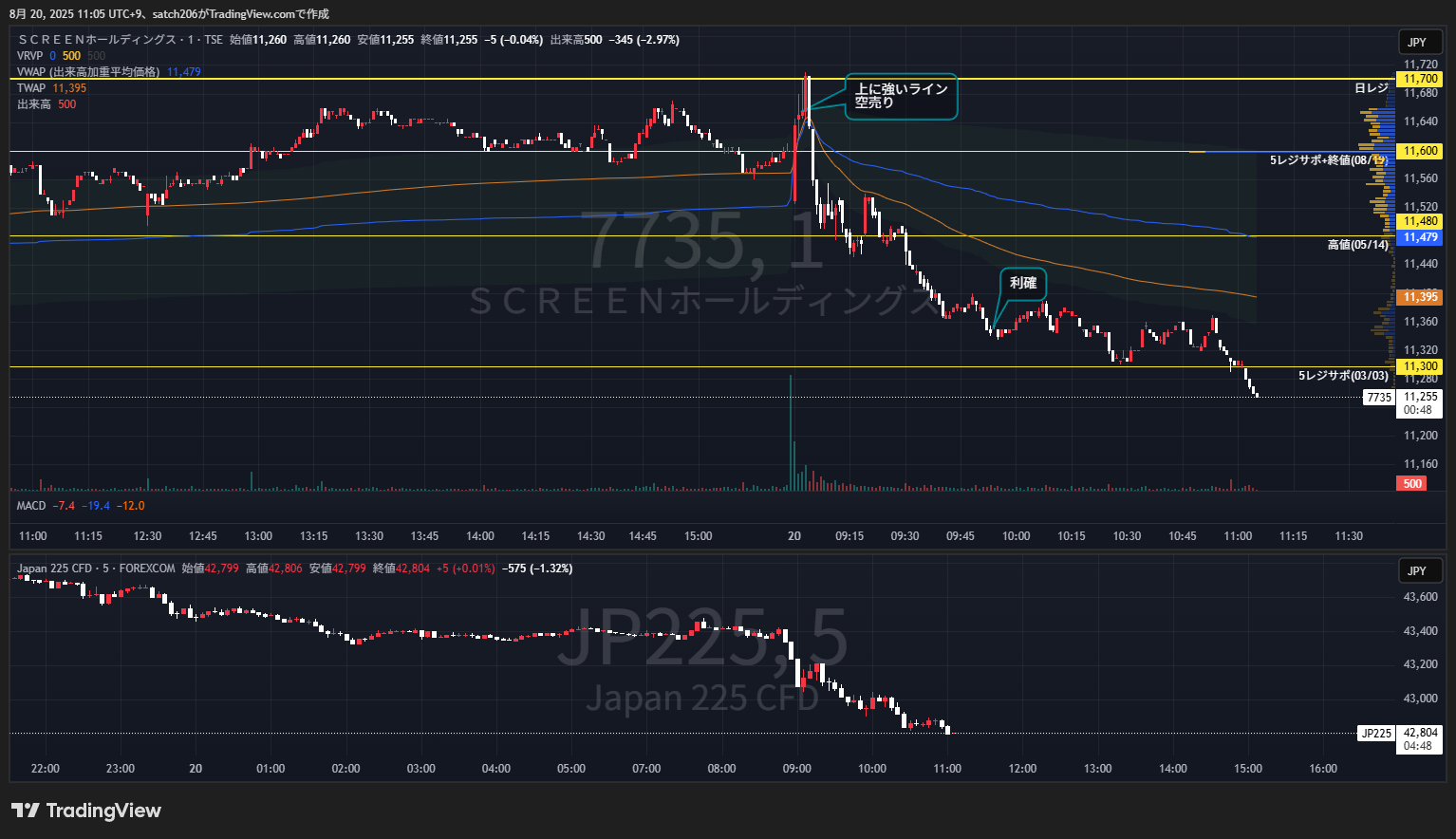Click the 5レジサポ(03/03) line label

(1343, 376)
